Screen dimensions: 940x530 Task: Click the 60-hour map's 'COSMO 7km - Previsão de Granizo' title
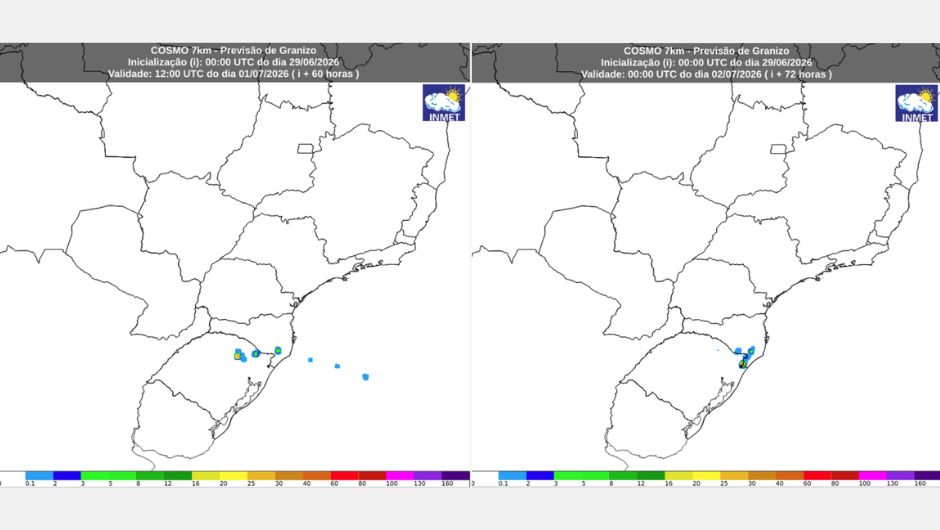233,50
